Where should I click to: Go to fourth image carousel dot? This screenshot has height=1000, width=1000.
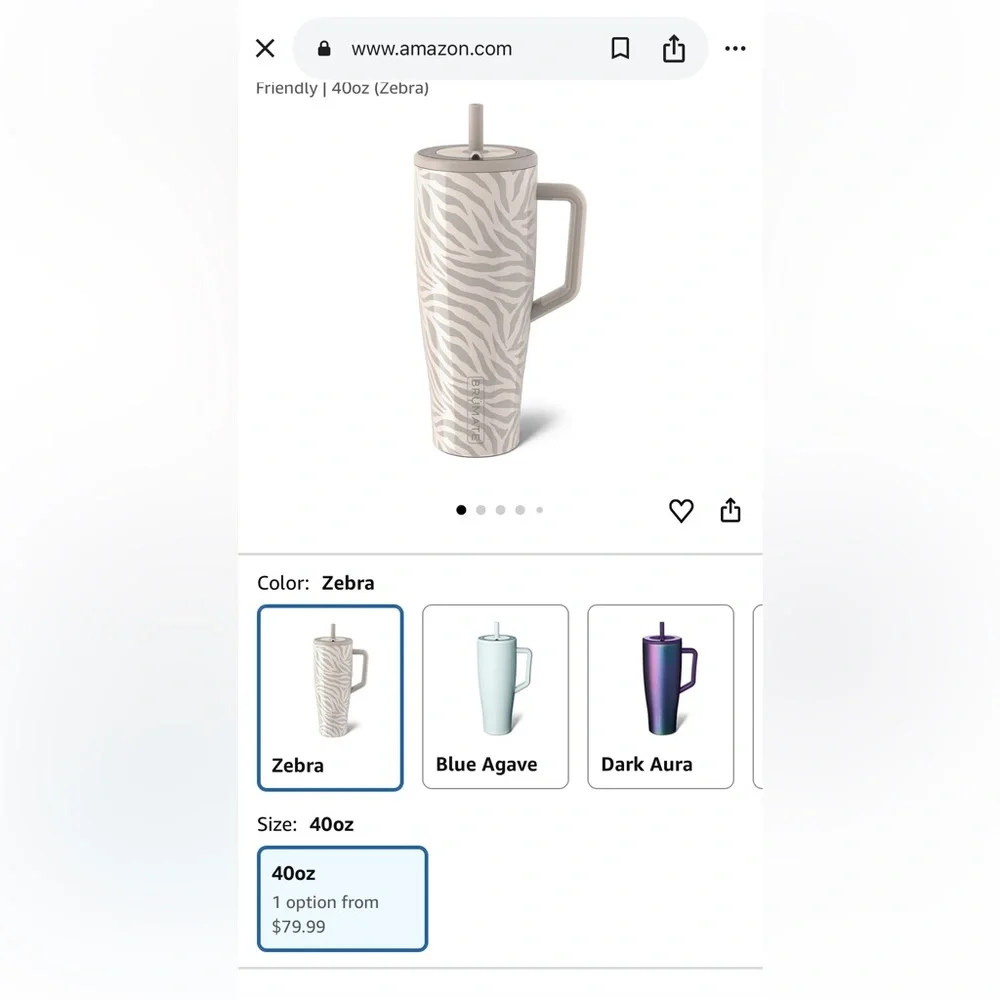pyautogui.click(x=520, y=510)
